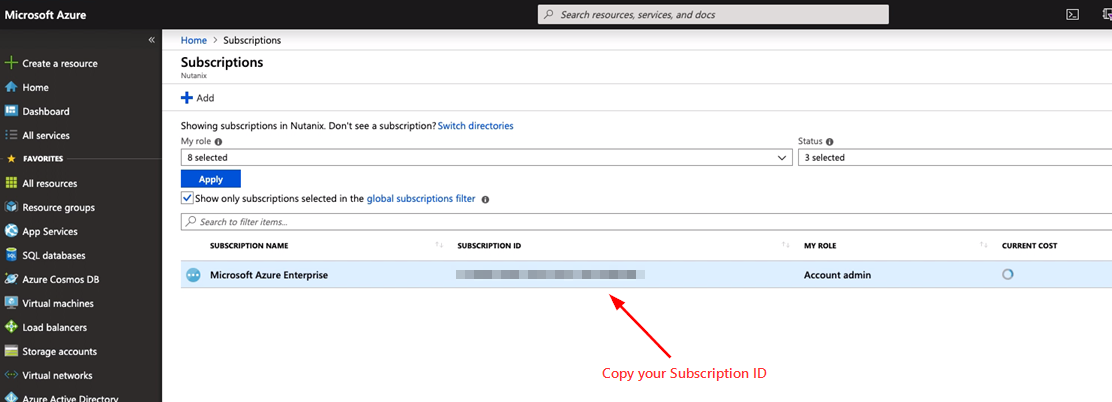Click the Status info icon
1112x402 pixels.
coord(829,142)
